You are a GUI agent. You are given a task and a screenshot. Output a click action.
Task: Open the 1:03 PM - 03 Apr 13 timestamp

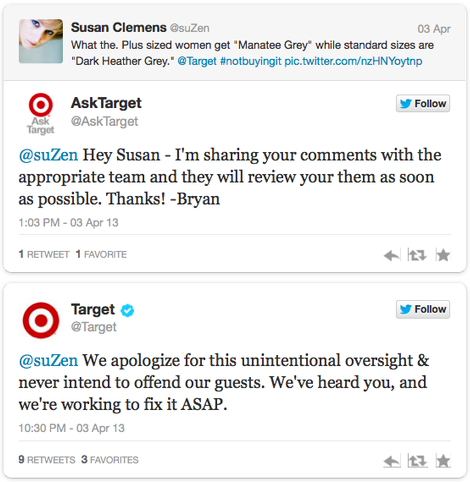tap(68, 223)
